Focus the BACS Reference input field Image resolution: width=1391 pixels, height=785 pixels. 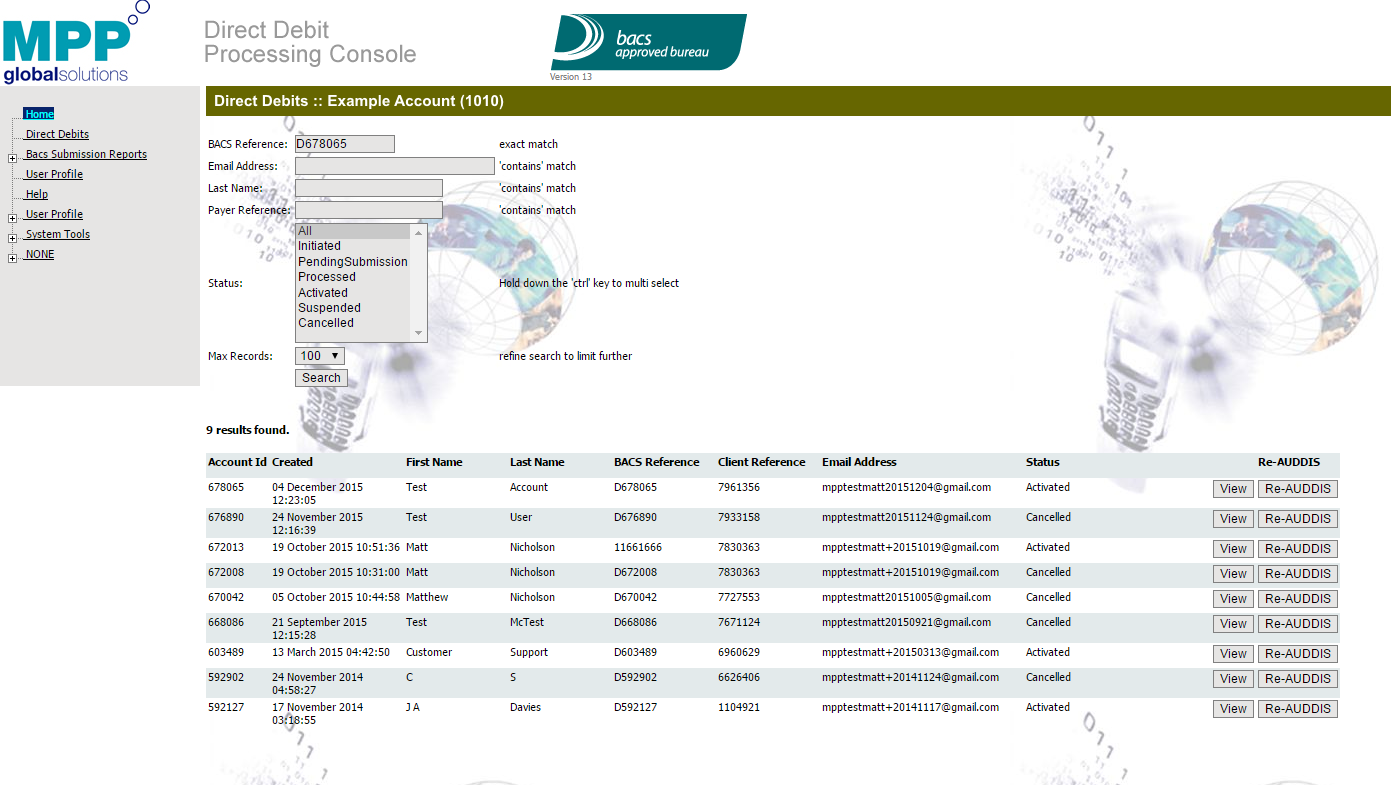point(344,144)
